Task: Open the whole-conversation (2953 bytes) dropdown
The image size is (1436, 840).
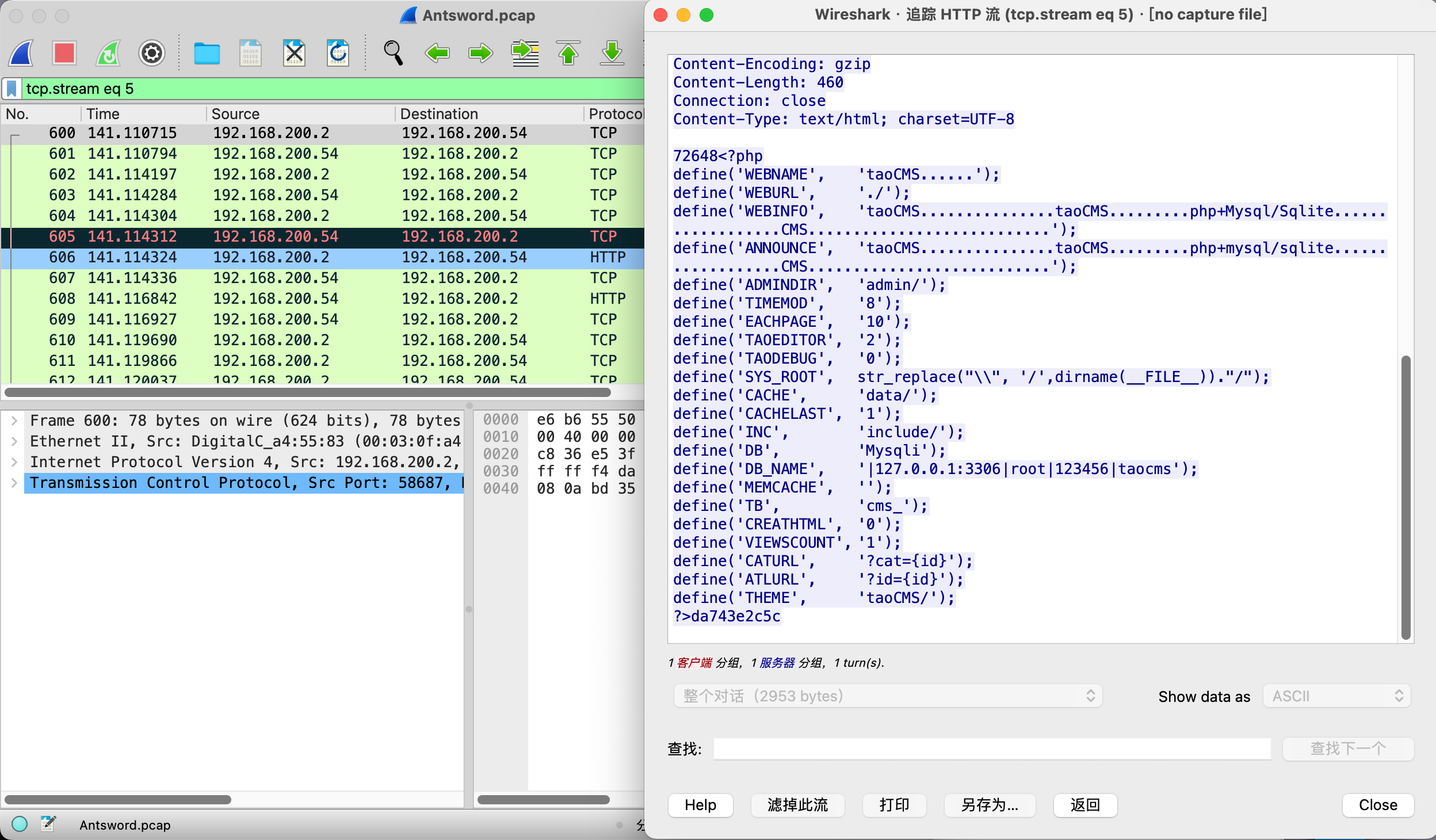Action: pos(888,696)
